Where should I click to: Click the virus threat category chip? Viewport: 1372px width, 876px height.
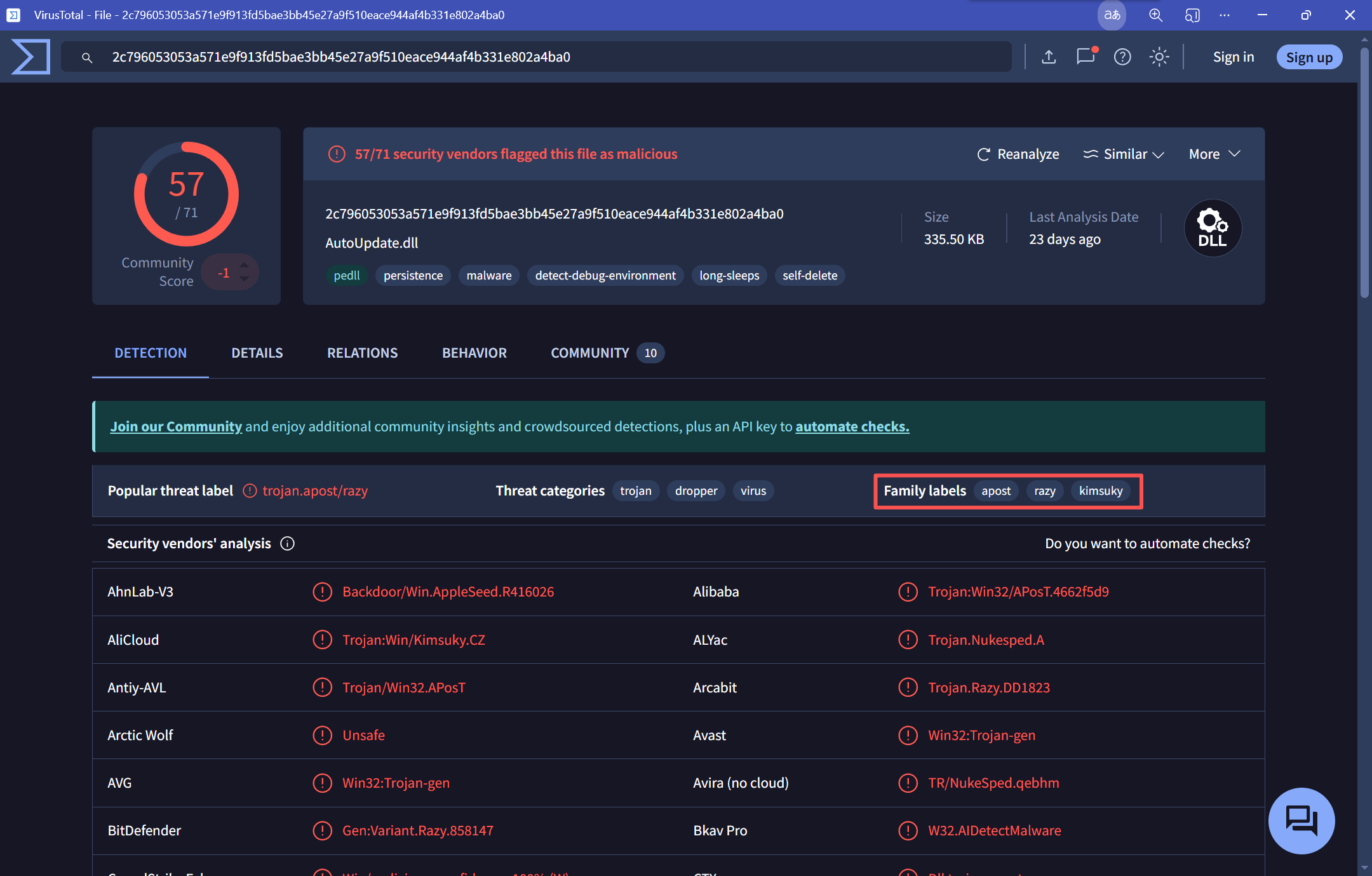753,491
